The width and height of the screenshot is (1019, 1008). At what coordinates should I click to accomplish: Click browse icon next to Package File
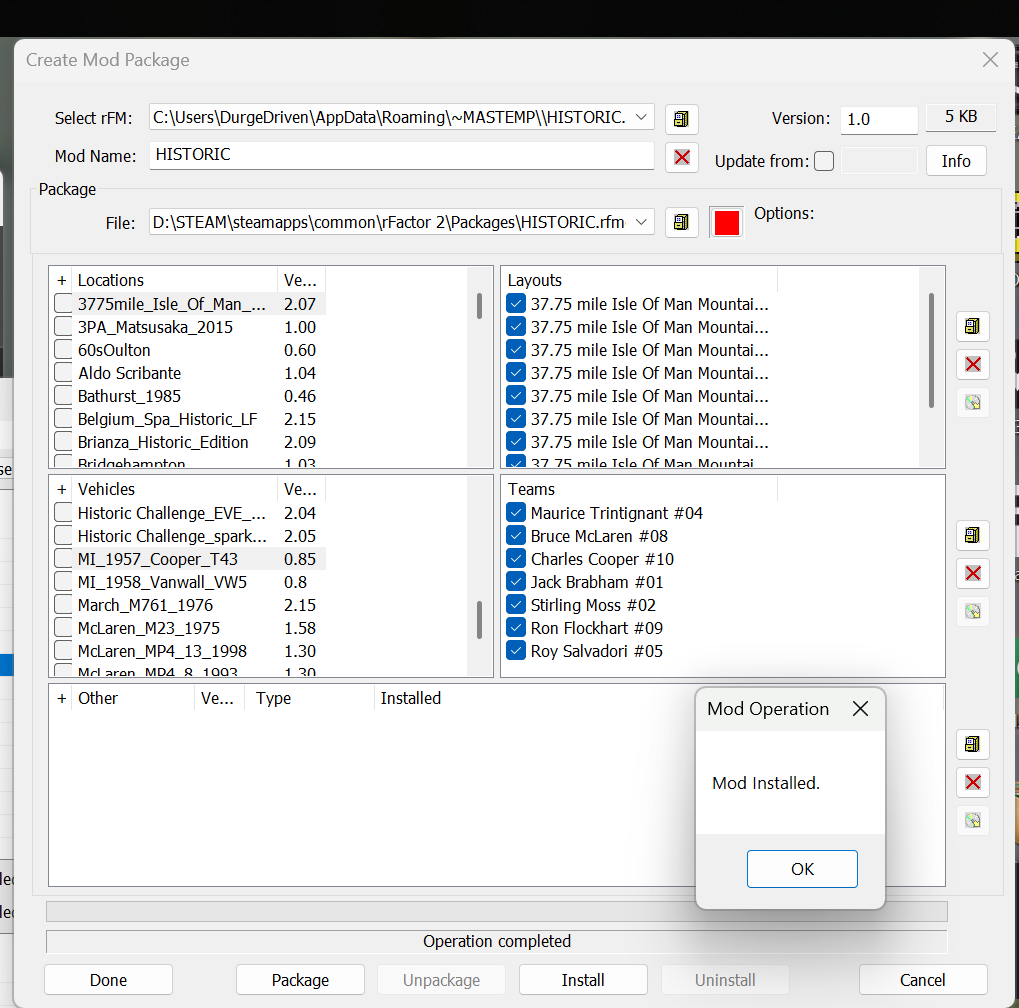[681, 223]
